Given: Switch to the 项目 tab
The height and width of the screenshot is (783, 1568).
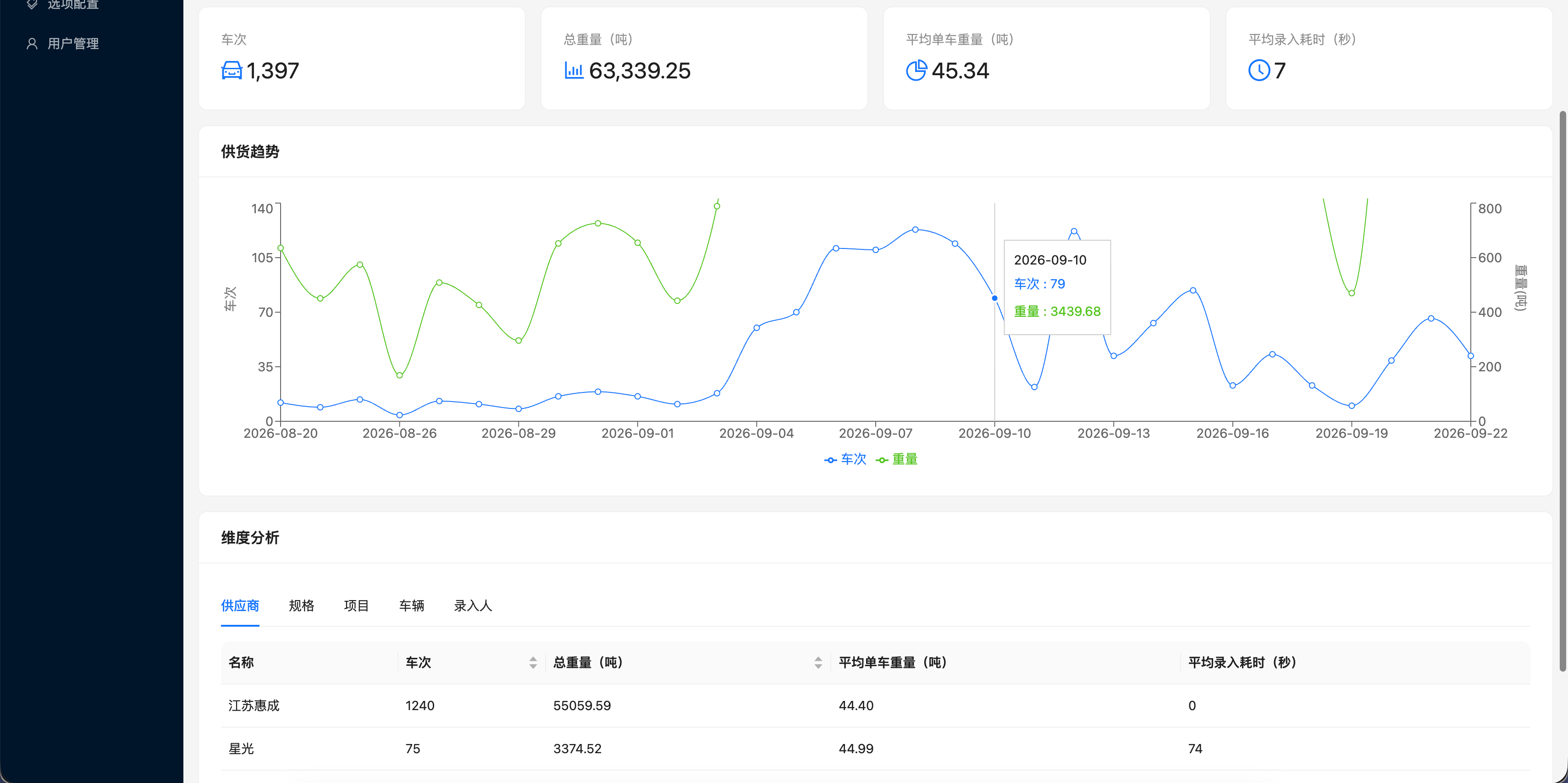Looking at the screenshot, I should 357,606.
